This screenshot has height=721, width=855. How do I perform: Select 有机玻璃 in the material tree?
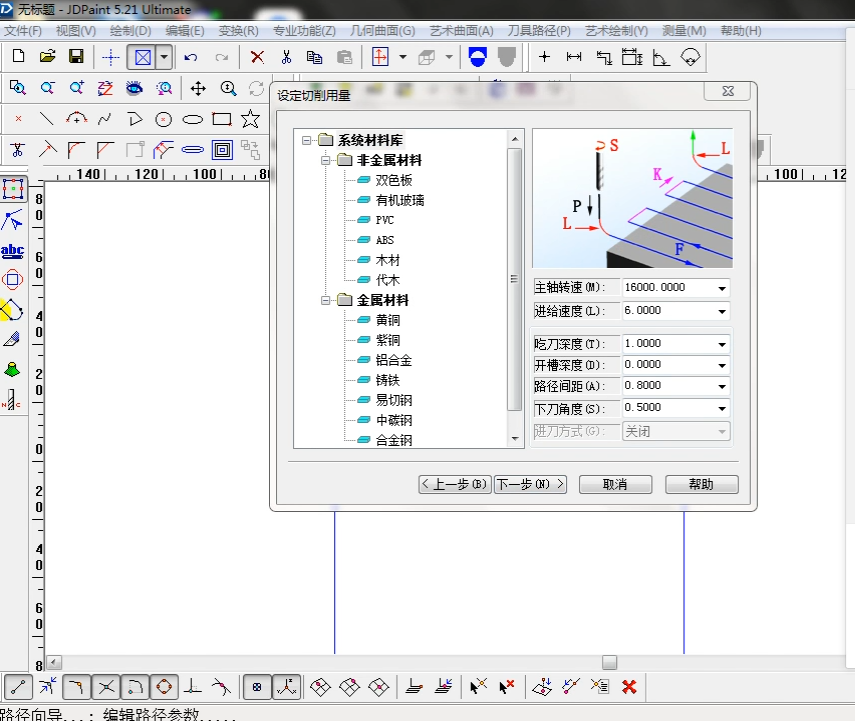pyautogui.click(x=399, y=200)
